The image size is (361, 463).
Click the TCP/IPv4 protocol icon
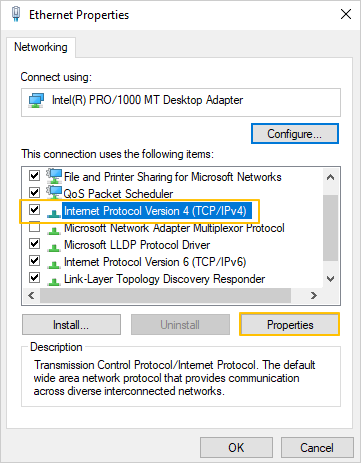54,212
